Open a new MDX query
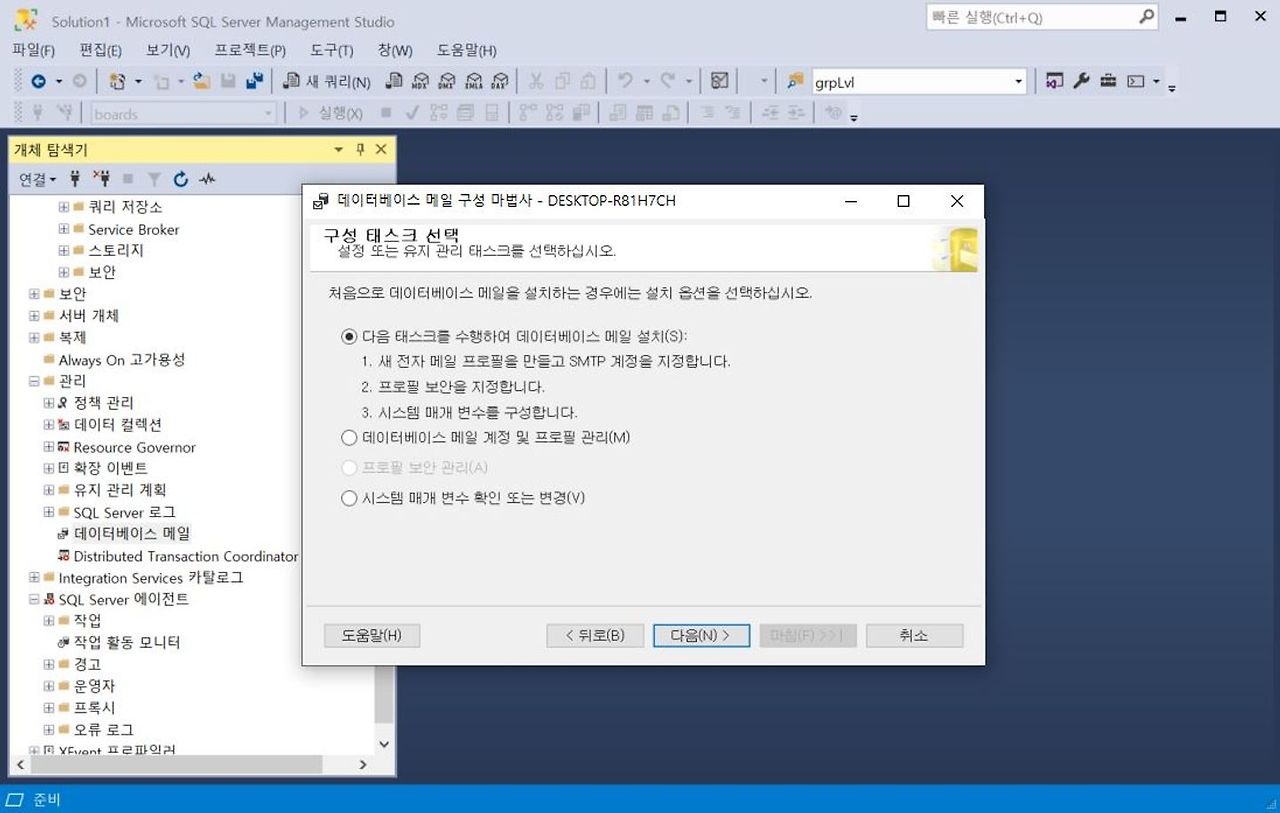 tap(420, 82)
